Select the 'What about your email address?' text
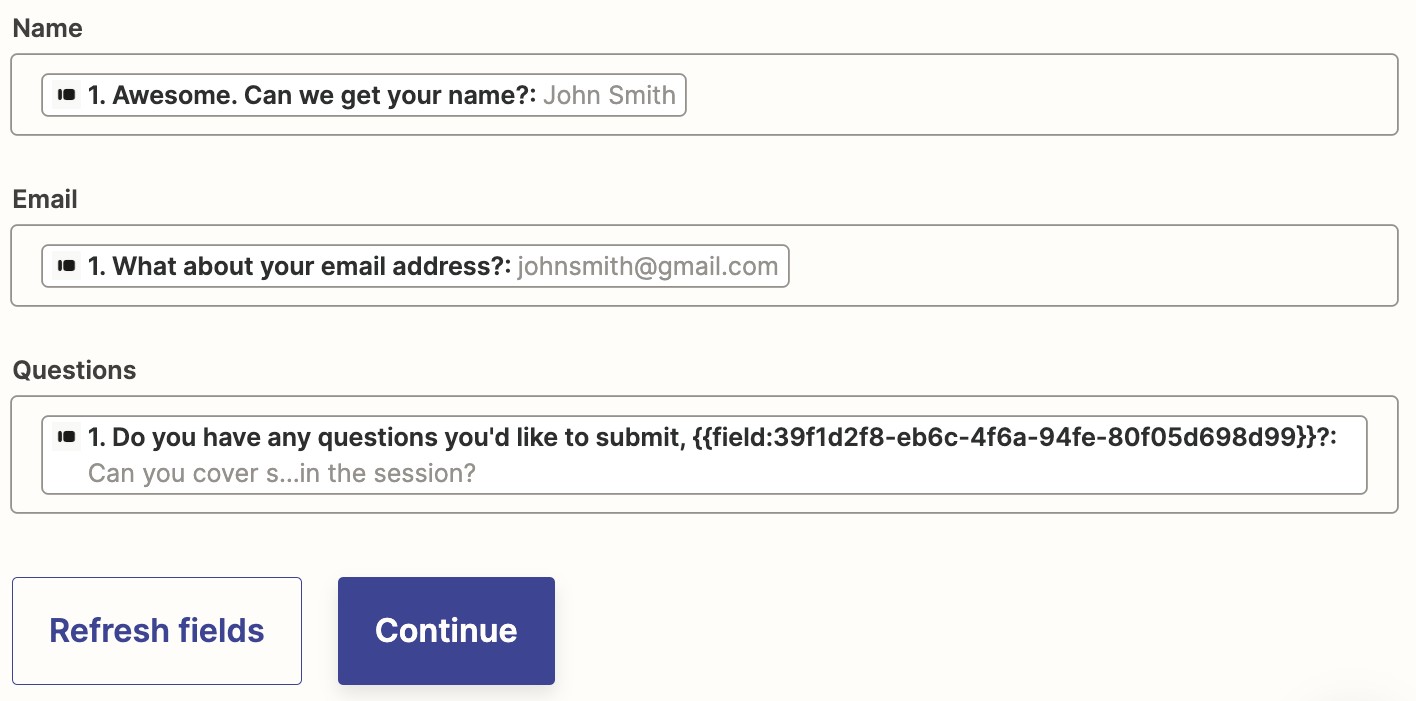This screenshot has height=701, width=1416. [312, 266]
